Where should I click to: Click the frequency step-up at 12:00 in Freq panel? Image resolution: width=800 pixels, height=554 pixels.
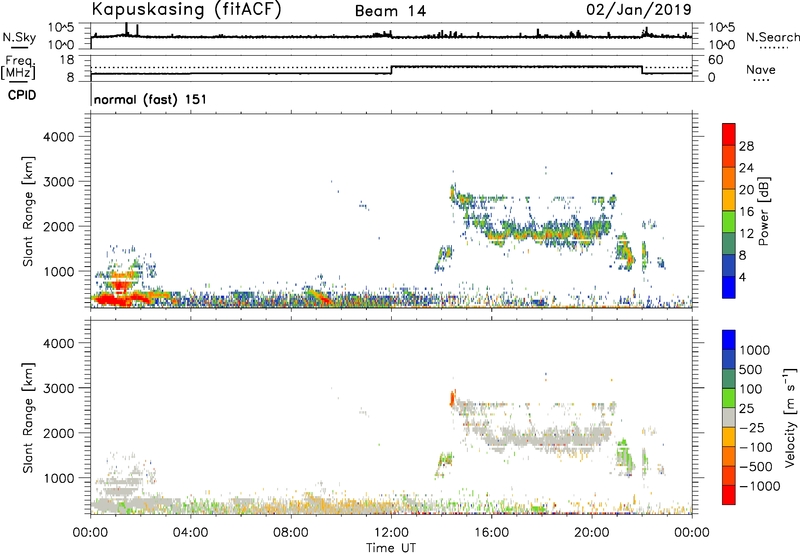point(391,70)
